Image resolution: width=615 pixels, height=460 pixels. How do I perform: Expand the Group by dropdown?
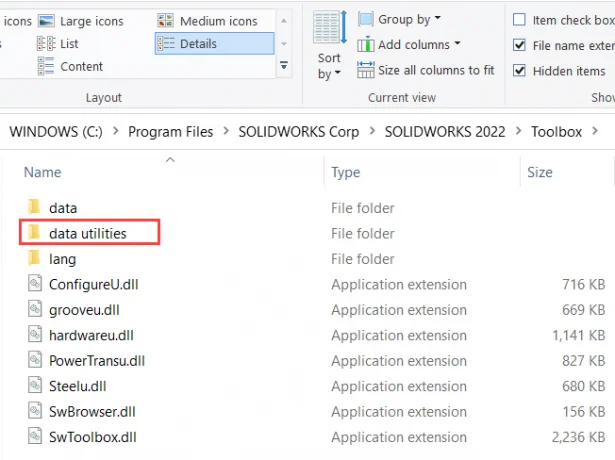tap(400, 19)
